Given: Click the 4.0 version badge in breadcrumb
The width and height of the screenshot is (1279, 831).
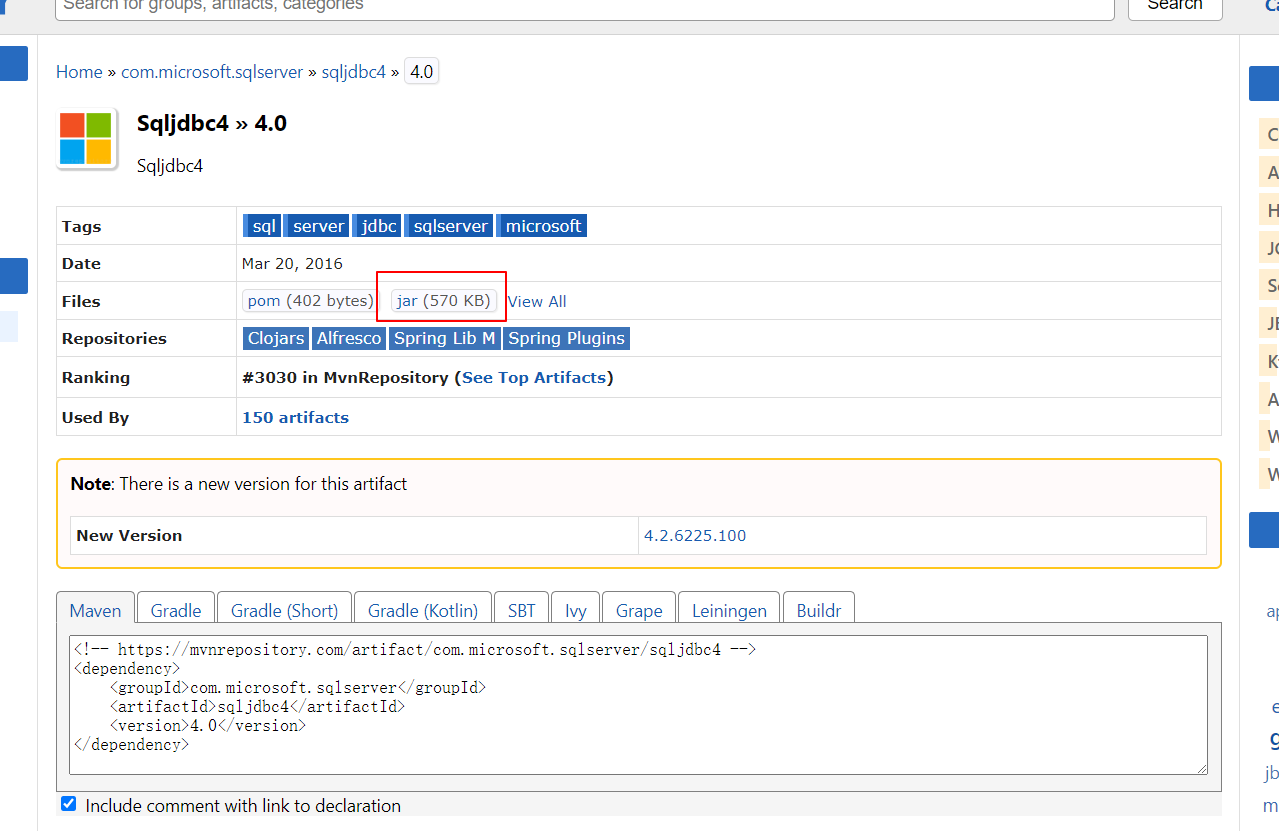Looking at the screenshot, I should (x=422, y=72).
